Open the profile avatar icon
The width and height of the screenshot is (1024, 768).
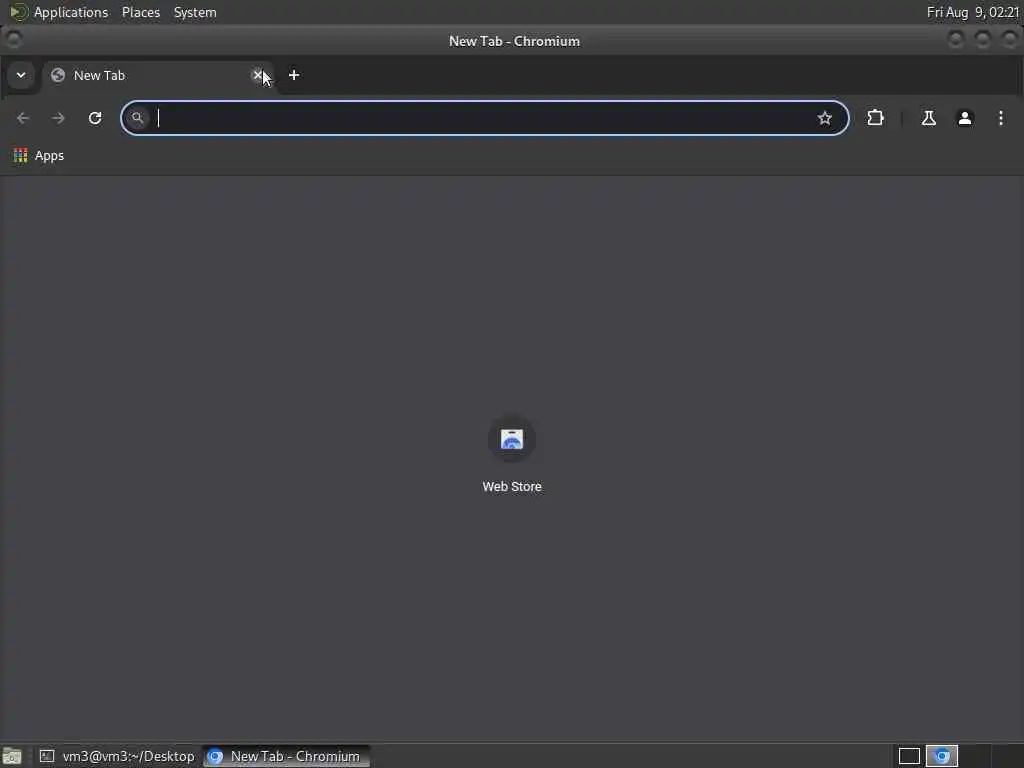pyautogui.click(x=965, y=118)
